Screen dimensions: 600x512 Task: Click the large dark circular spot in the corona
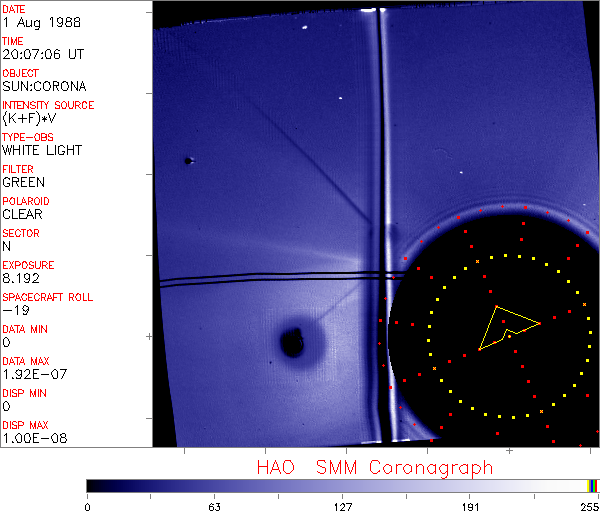(x=293, y=343)
